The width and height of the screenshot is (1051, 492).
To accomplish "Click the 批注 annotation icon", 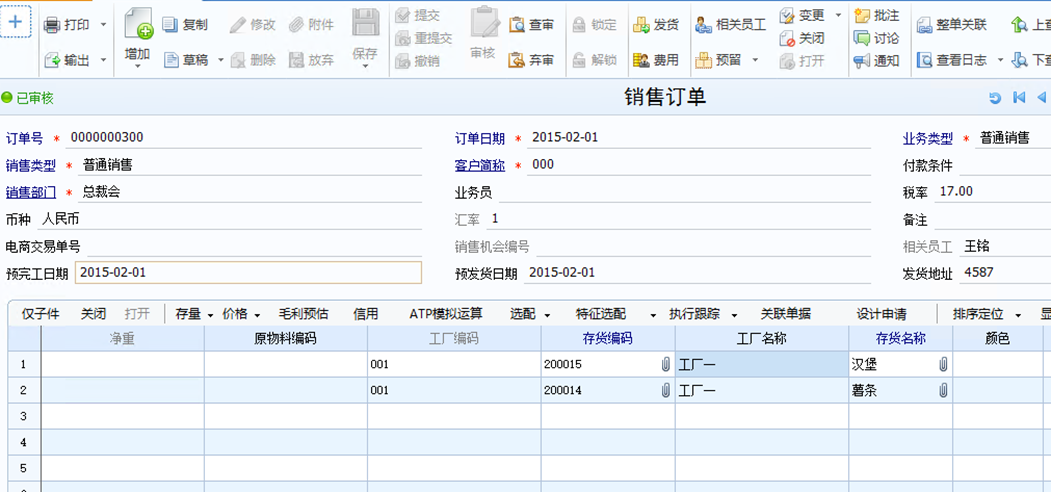I will click(862, 15).
